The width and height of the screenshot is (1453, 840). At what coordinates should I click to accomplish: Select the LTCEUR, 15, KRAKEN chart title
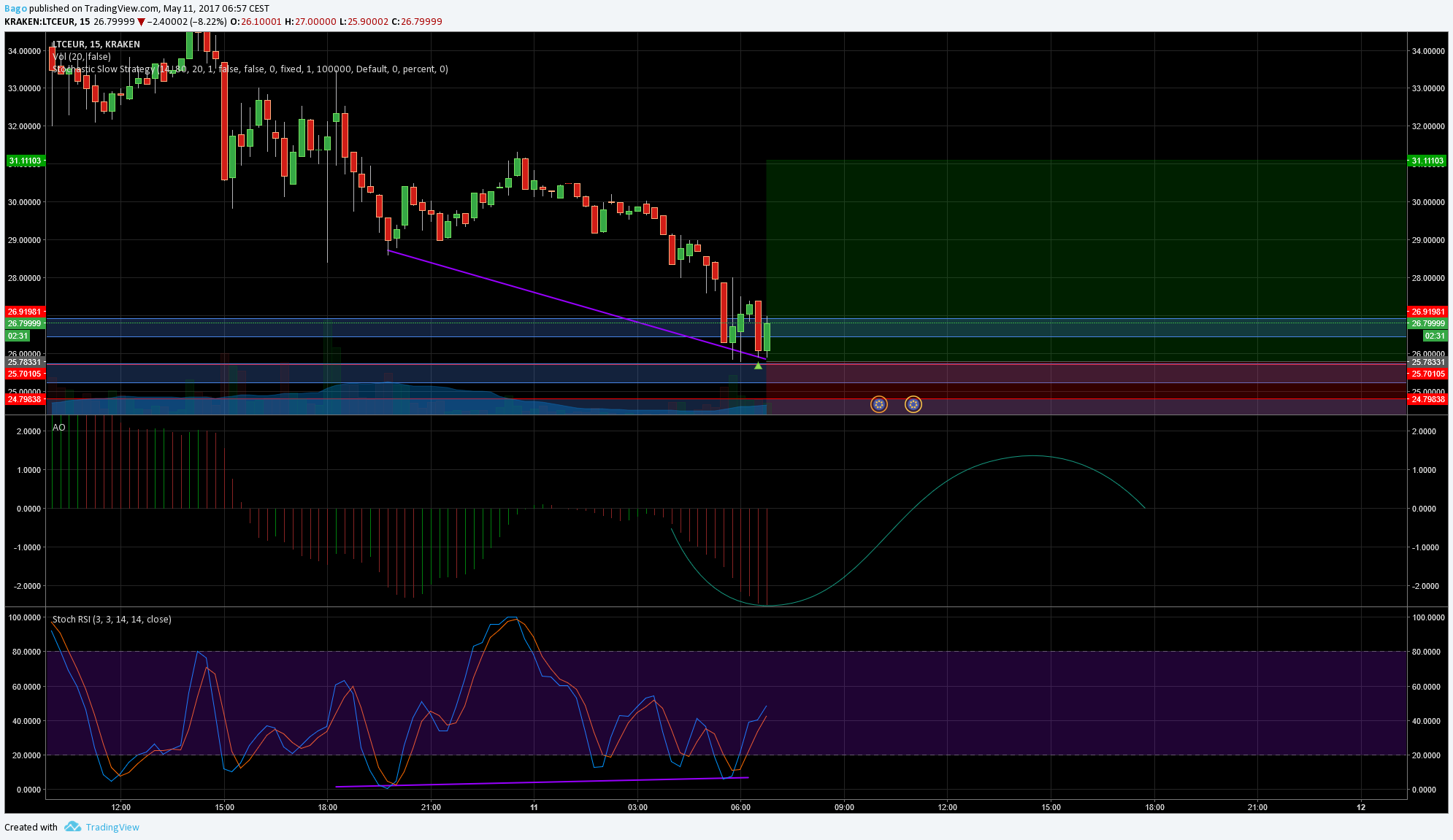[x=96, y=45]
